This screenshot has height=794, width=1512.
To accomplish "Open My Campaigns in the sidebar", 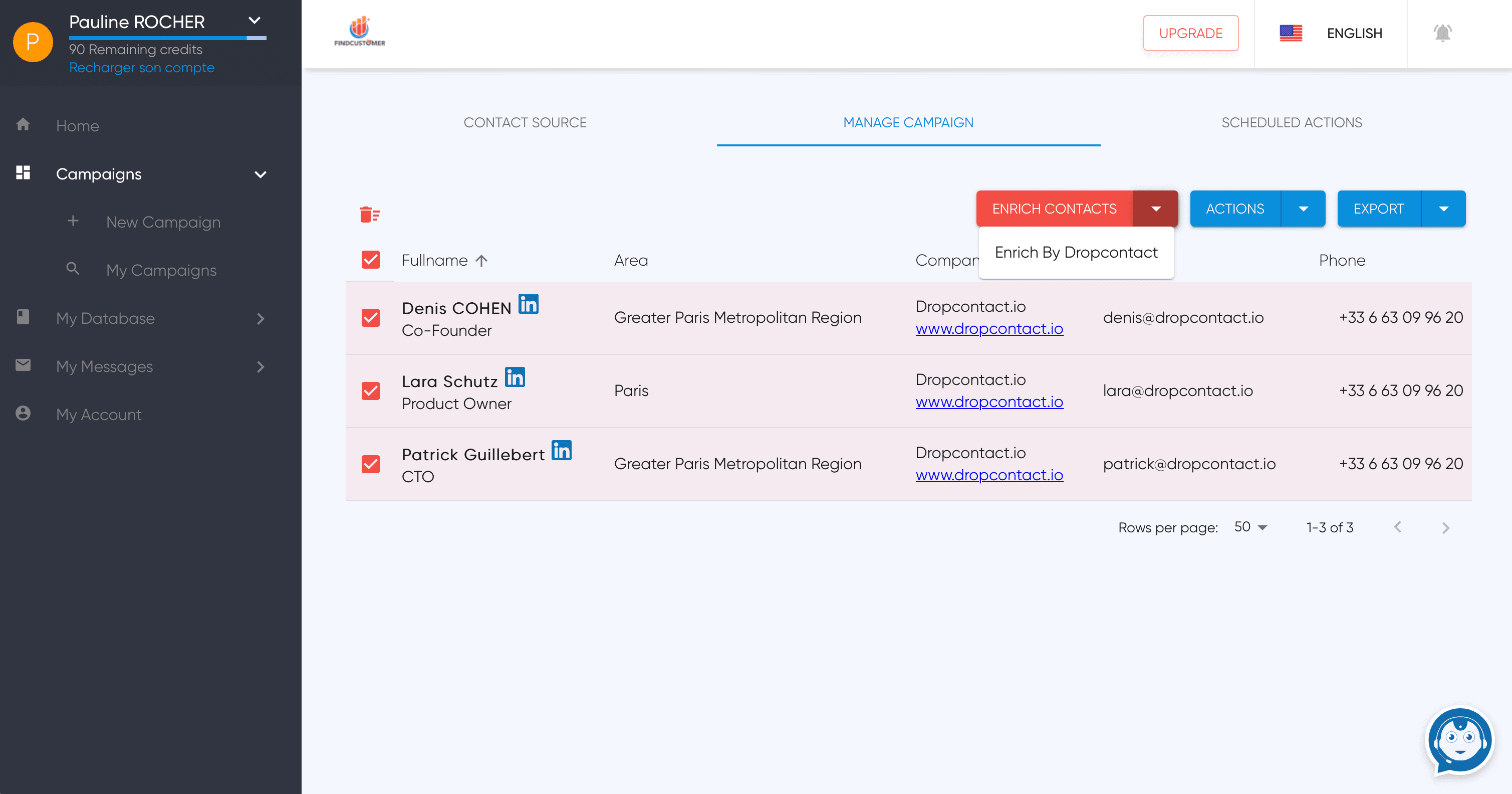I will tap(161, 270).
